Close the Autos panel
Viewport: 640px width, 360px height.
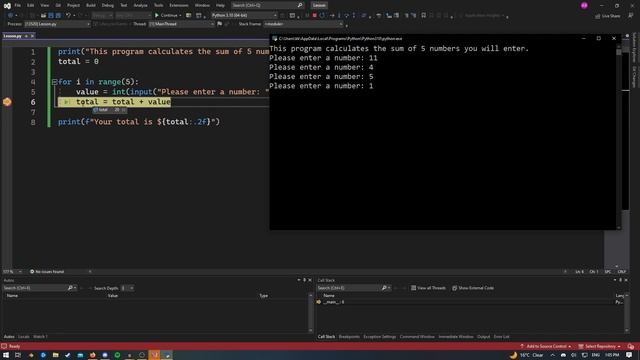[310, 280]
